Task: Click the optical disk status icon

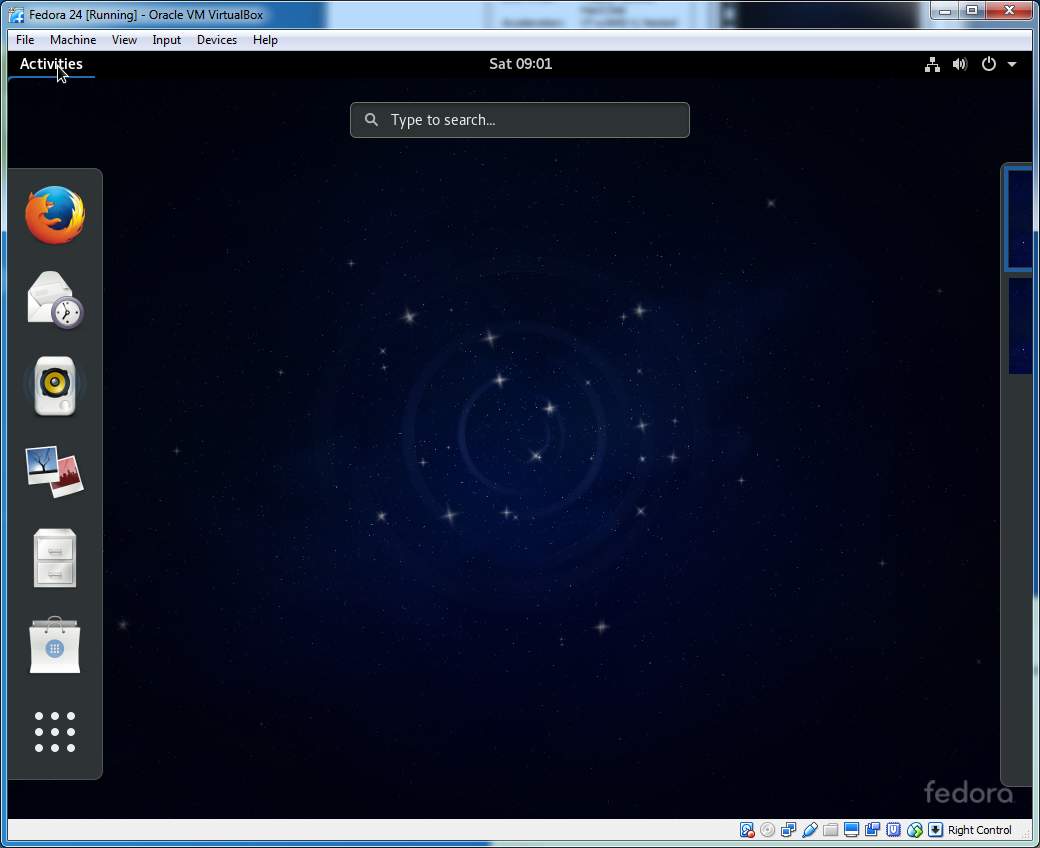Action: click(x=767, y=830)
